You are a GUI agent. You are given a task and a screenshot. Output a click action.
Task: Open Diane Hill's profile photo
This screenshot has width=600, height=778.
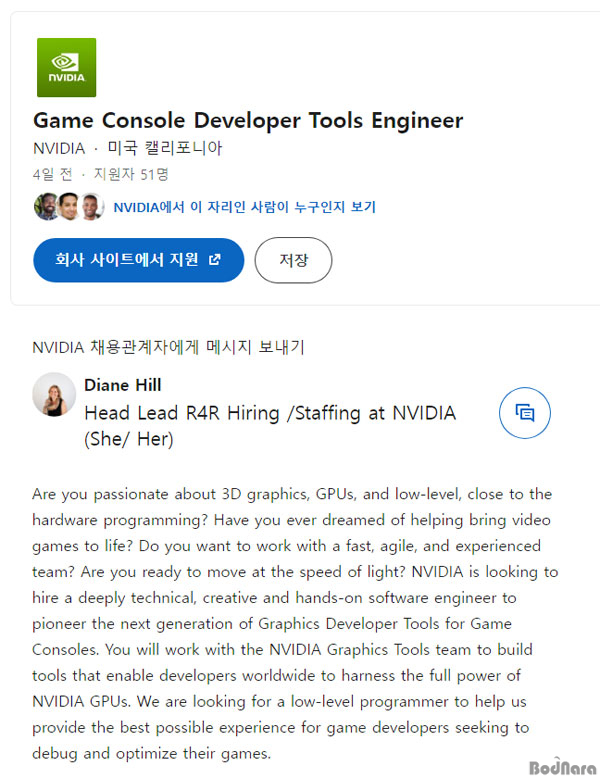(54, 395)
